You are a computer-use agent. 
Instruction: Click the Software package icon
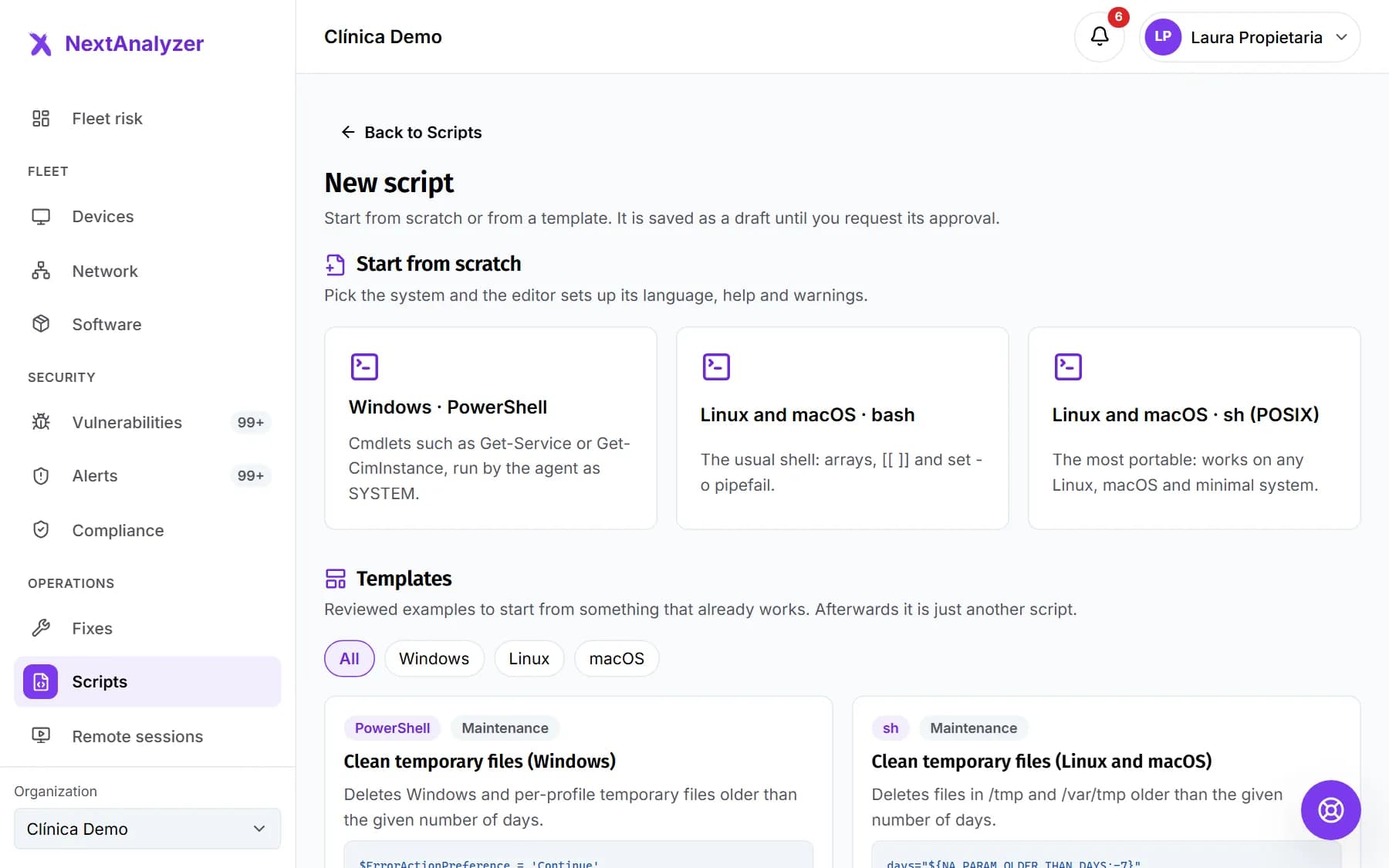tap(41, 324)
